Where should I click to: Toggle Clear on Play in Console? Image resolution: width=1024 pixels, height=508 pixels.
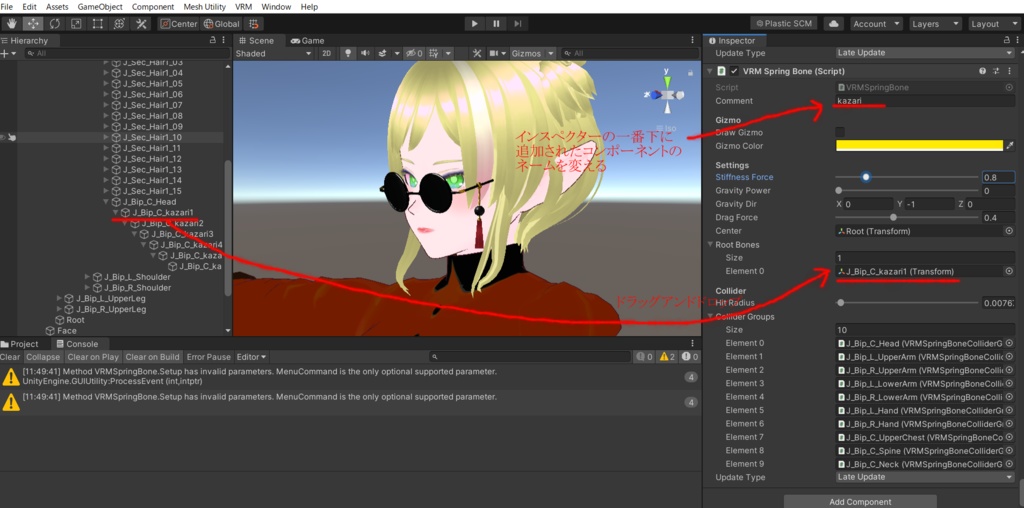click(x=93, y=357)
